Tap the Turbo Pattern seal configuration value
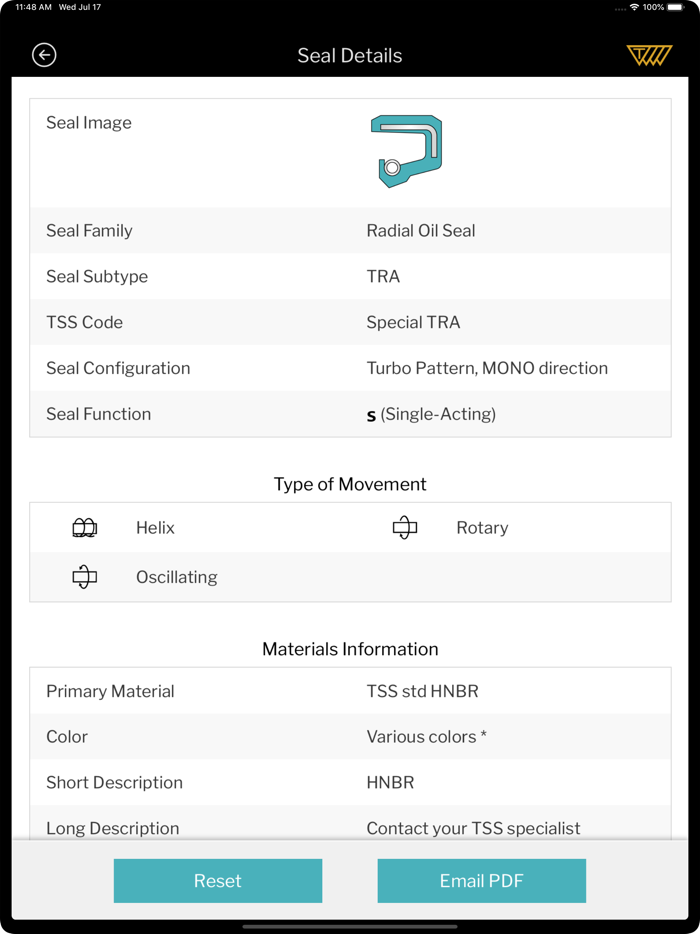Viewport: 700px width, 934px height. coord(487,369)
